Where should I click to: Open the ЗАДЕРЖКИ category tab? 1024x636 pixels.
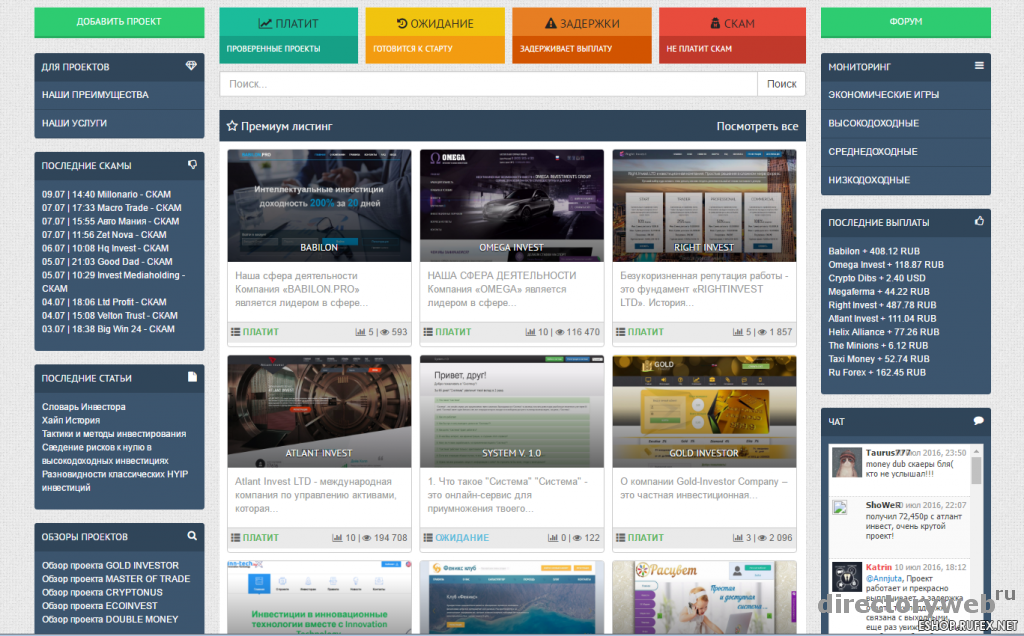coord(582,35)
